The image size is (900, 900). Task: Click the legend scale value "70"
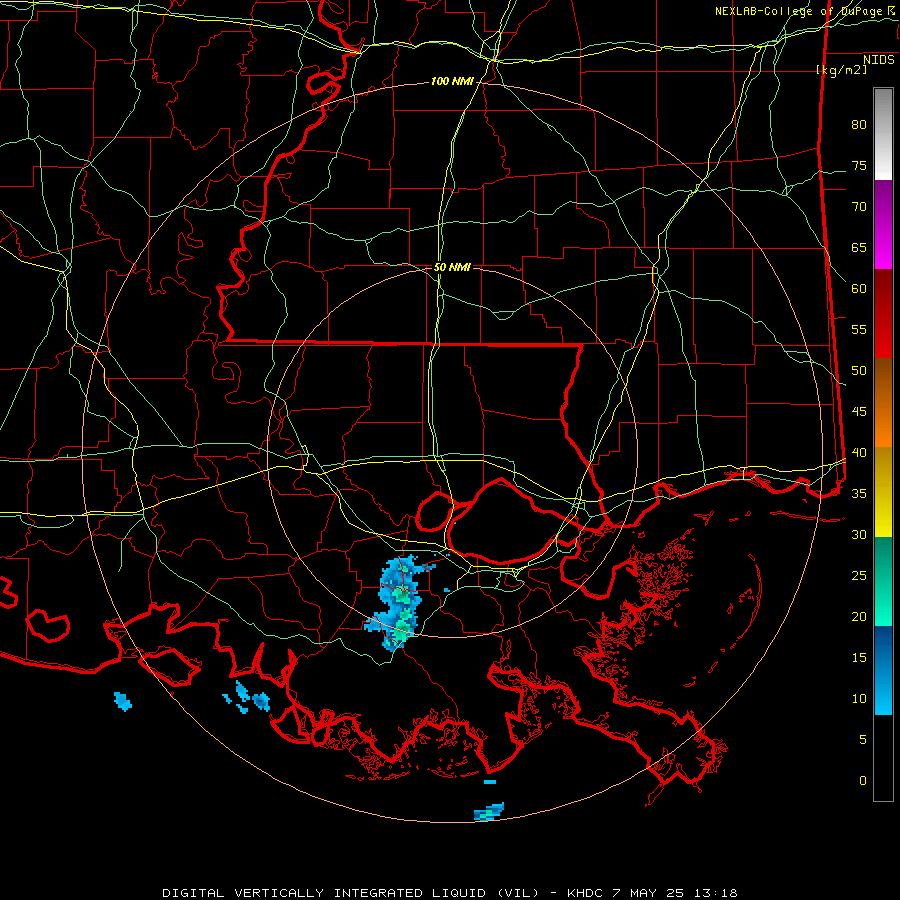point(859,207)
